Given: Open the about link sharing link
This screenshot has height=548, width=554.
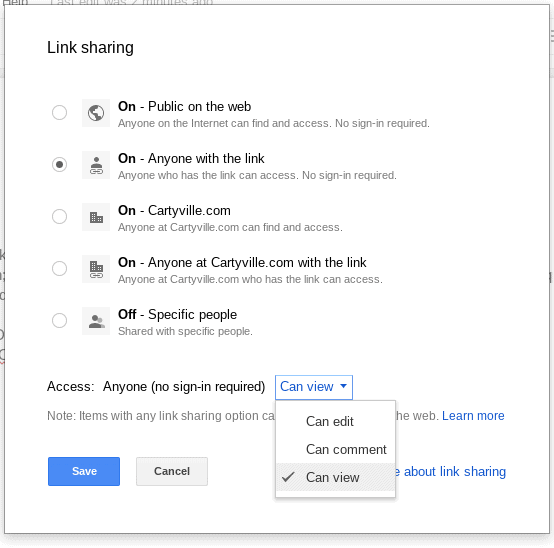Looking at the screenshot, I should tap(455, 472).
